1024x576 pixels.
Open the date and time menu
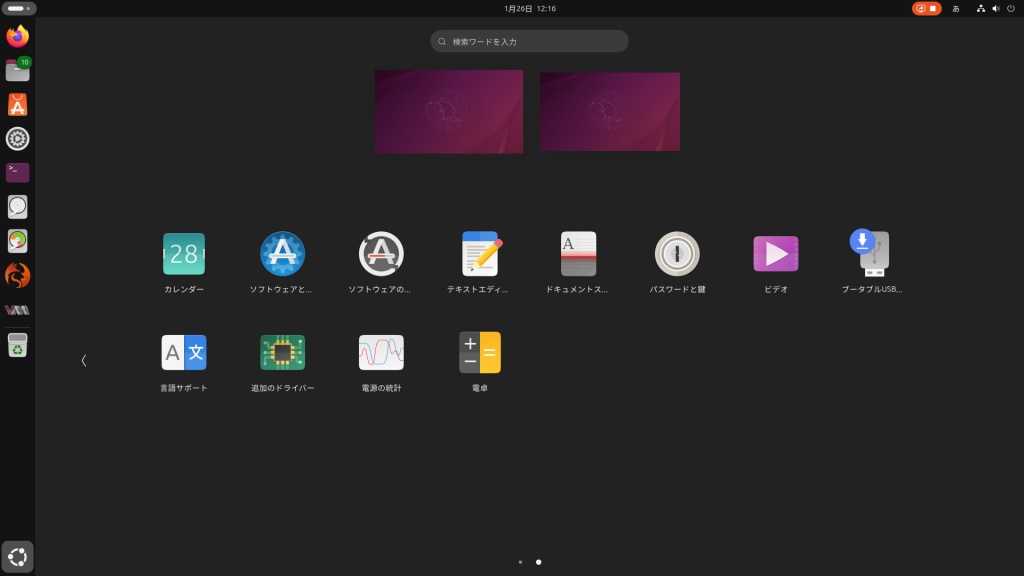[530, 8]
